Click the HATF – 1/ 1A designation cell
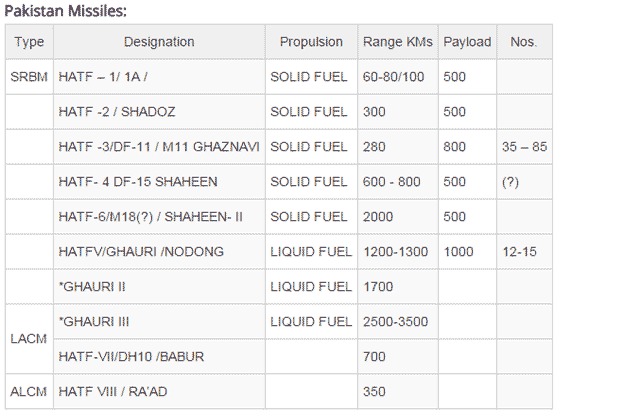 click(159, 77)
